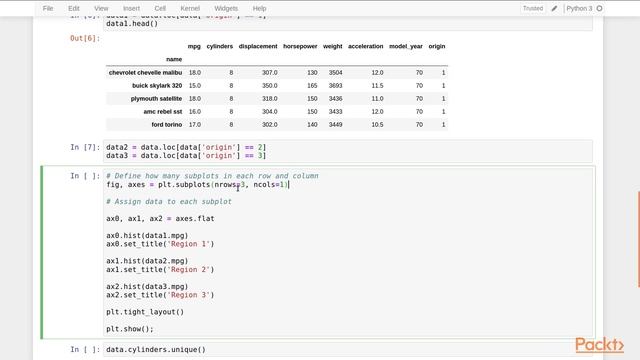
Task: Click the ax1.hist(data2.mpg) line
Action: click(x=147, y=261)
